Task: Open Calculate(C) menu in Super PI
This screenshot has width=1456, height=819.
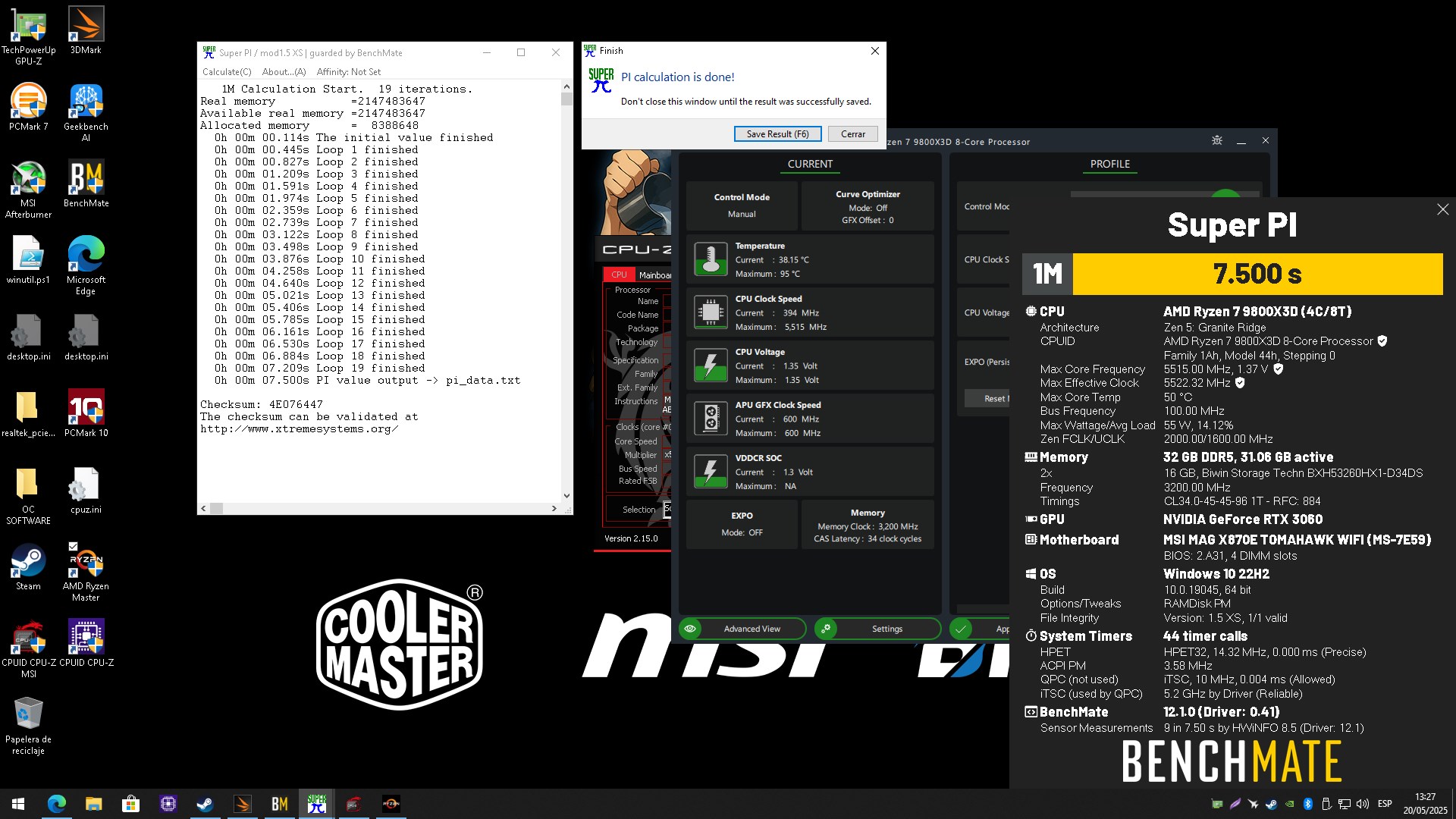Action: point(227,72)
